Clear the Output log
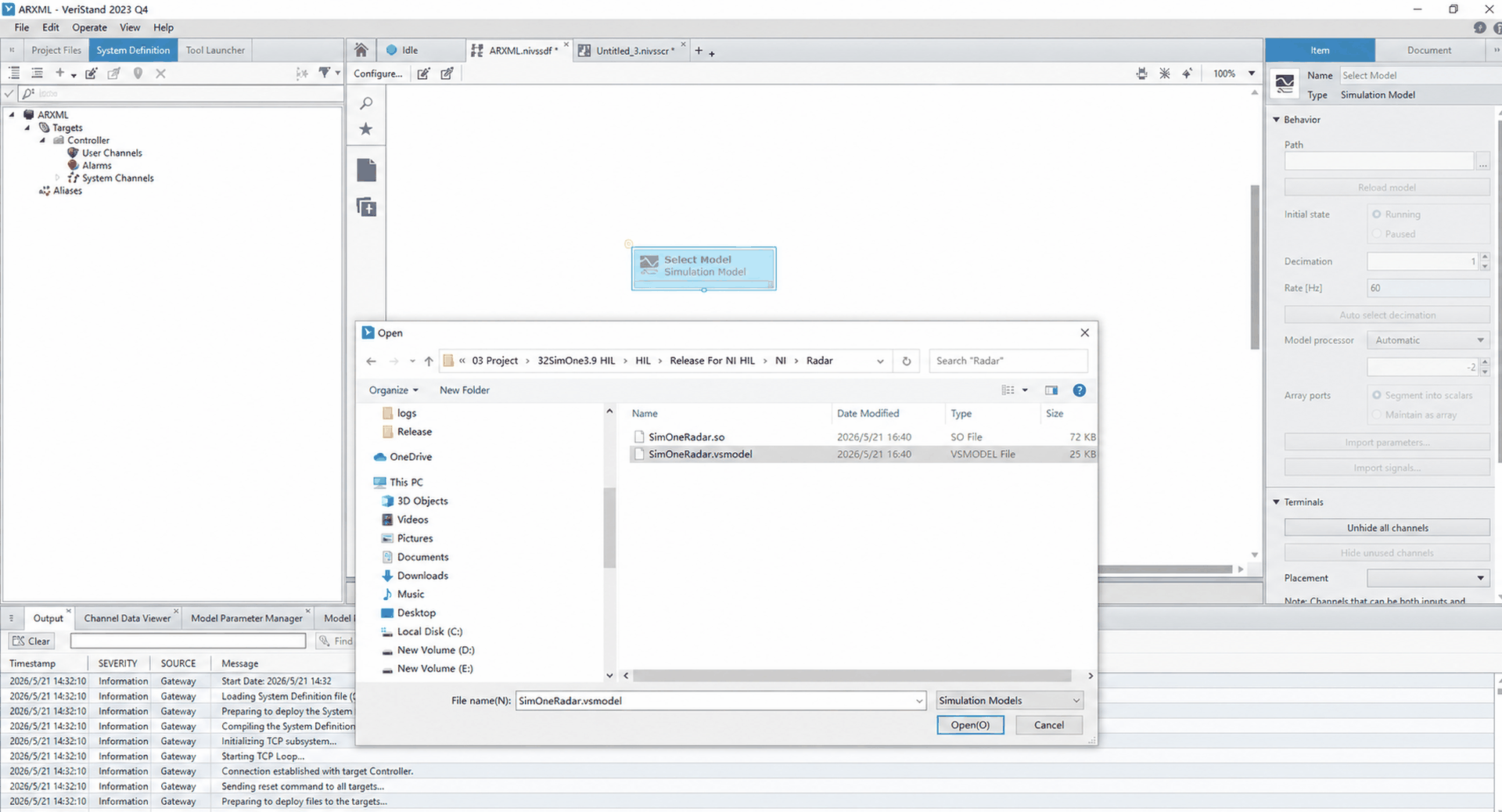 (x=31, y=641)
